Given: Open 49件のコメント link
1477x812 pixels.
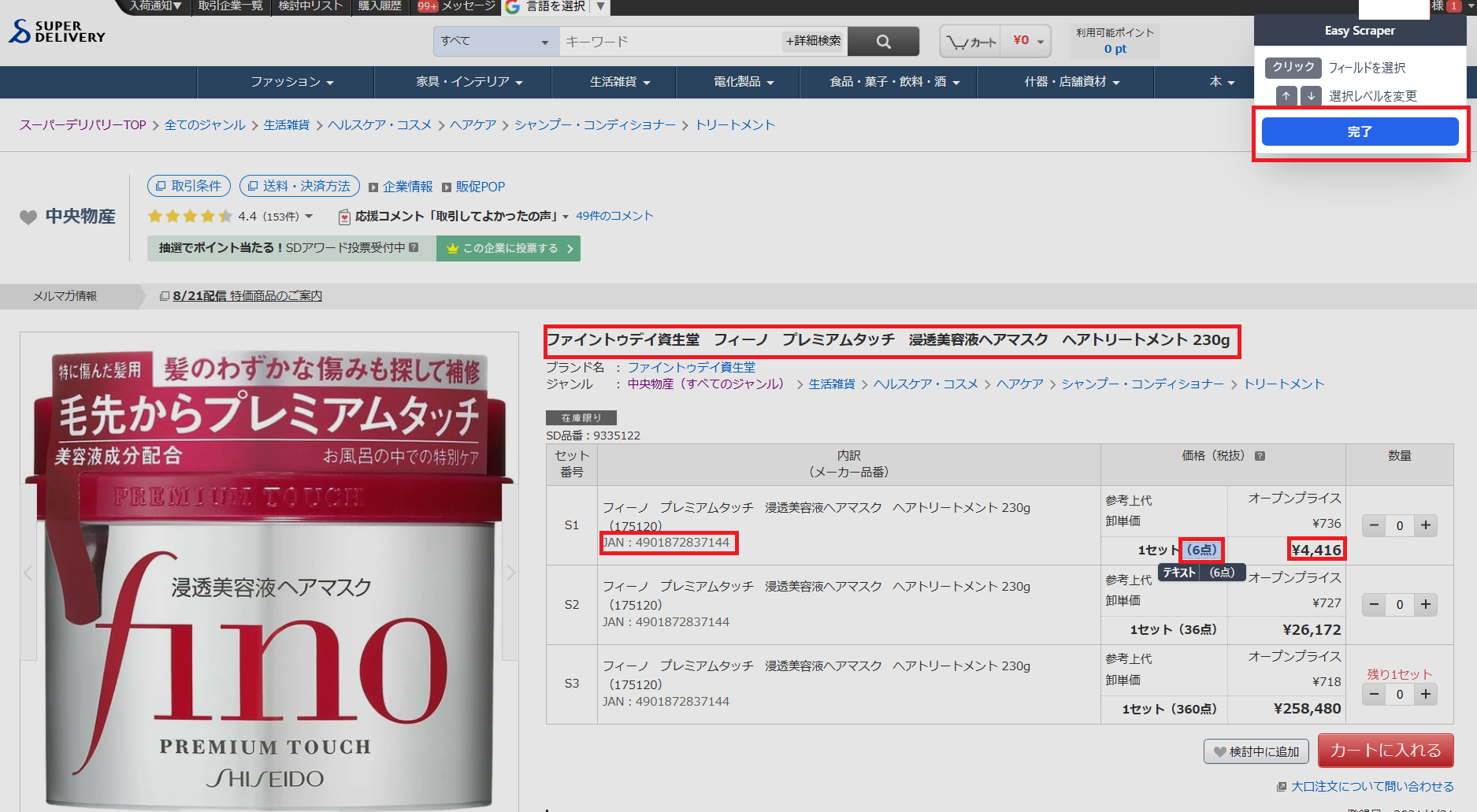Looking at the screenshot, I should click(x=614, y=216).
